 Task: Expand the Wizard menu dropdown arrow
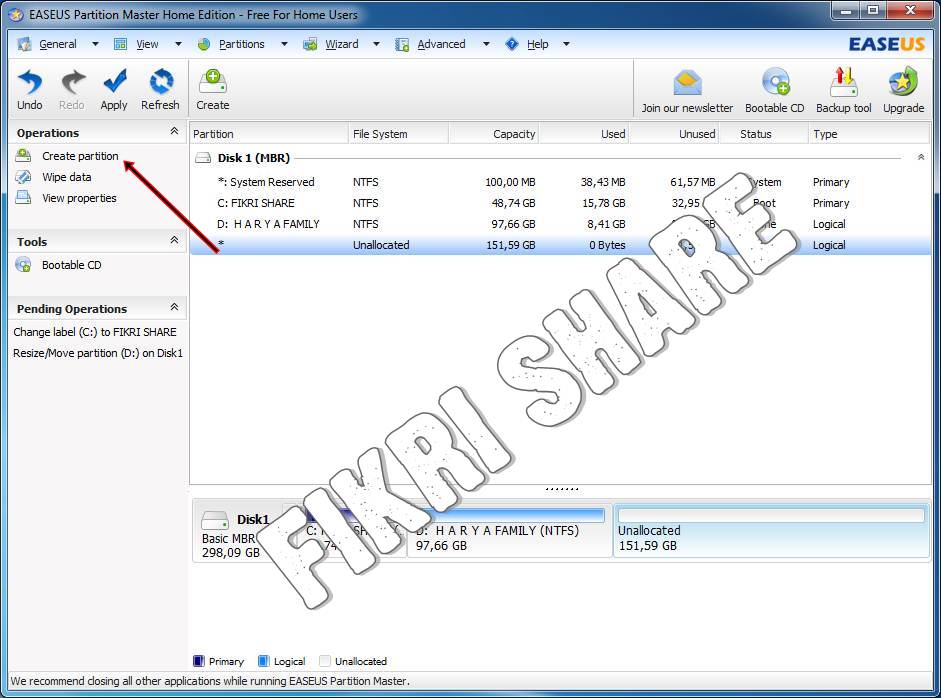coord(376,44)
